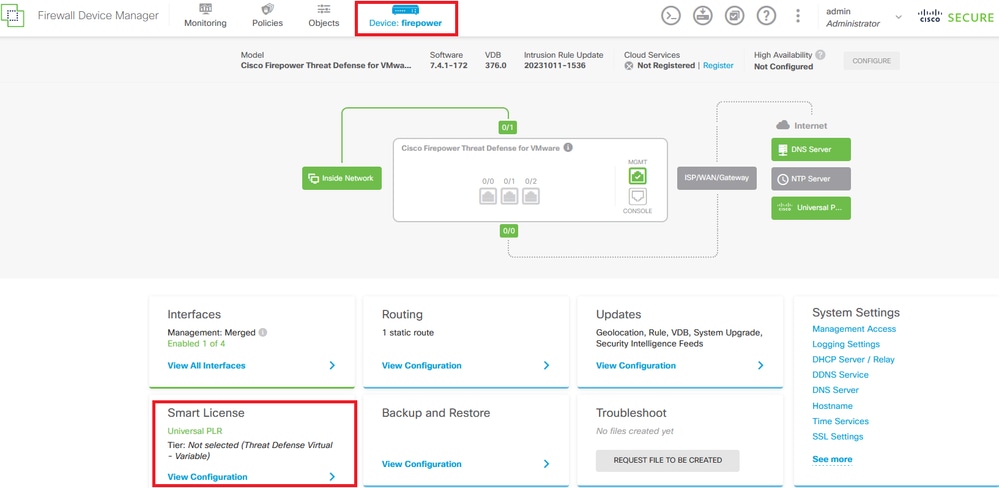Click the Inside Network button
The image size is (999, 488).
[x=341, y=178]
